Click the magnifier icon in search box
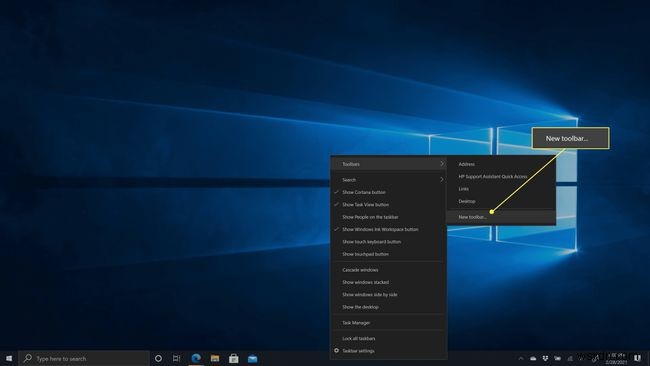 click(27, 358)
